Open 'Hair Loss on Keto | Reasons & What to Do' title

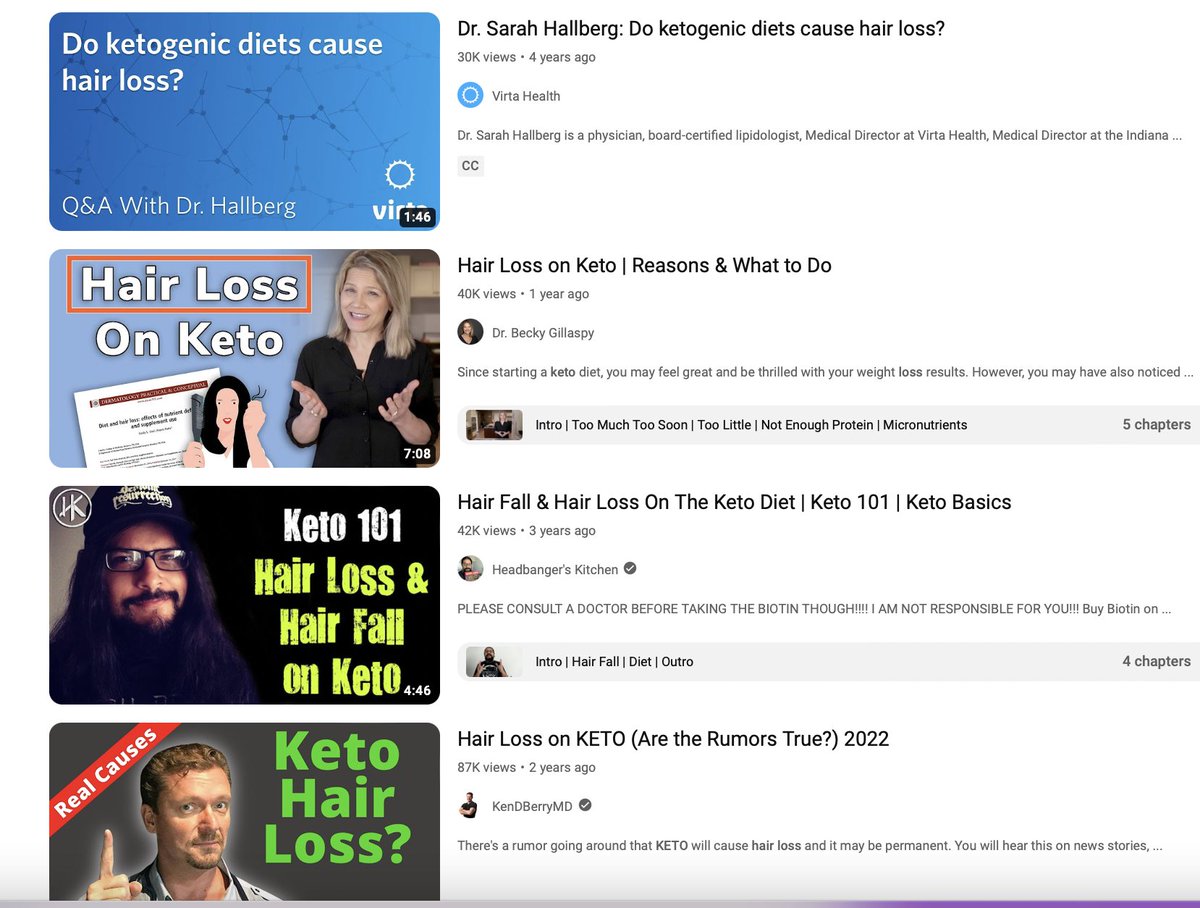tap(644, 265)
